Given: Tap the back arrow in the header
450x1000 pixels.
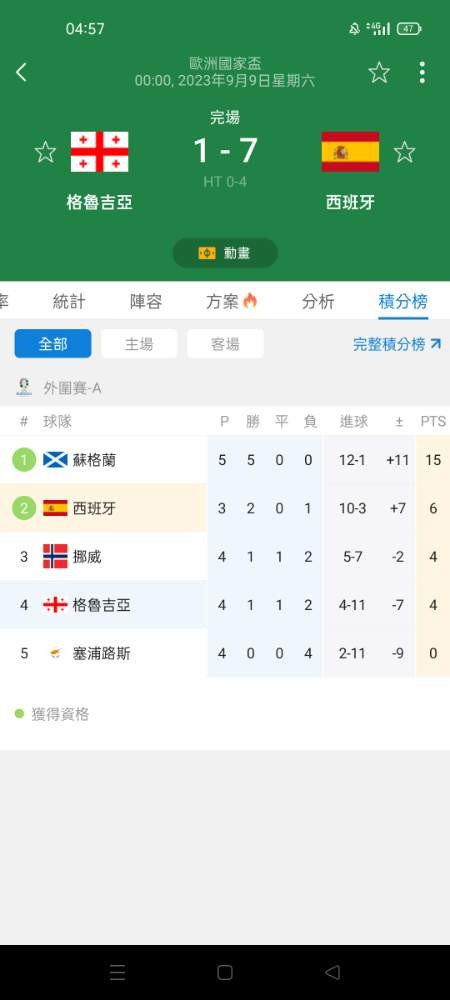Looking at the screenshot, I should point(21,72).
